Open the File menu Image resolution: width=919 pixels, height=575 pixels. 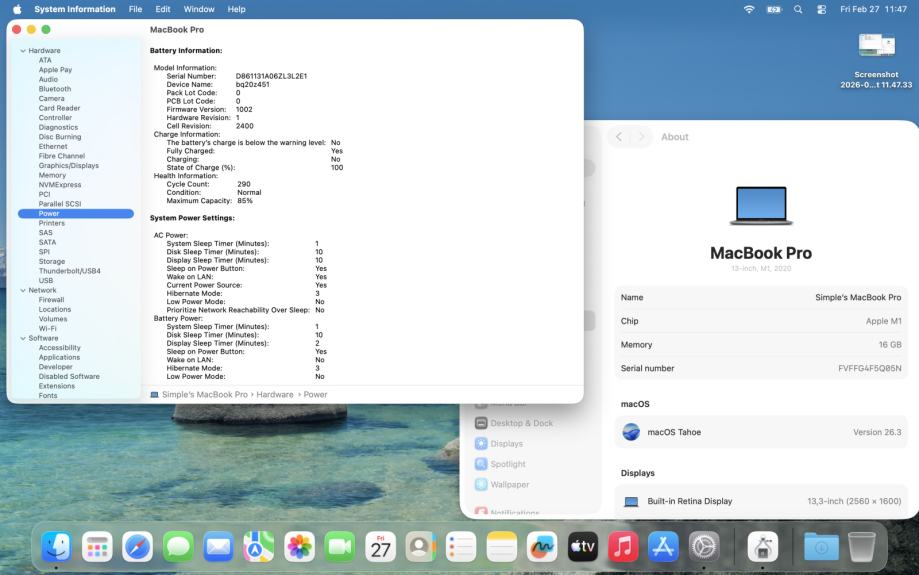pos(135,9)
